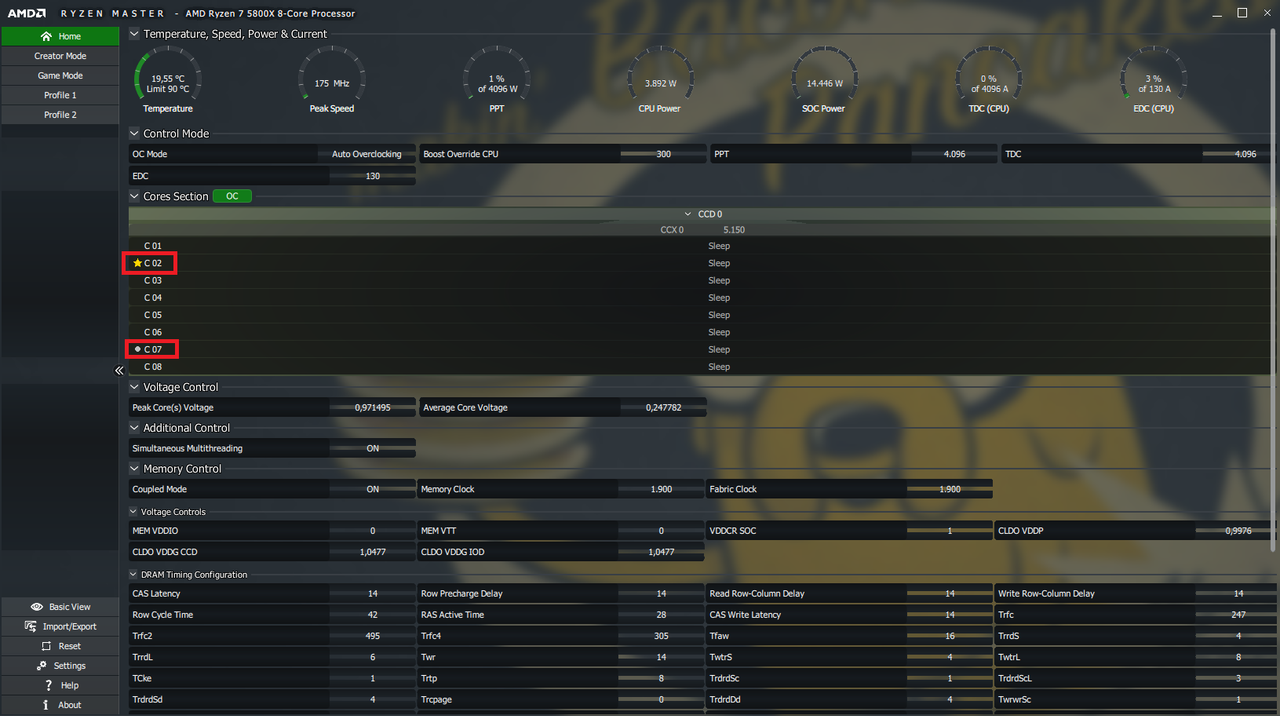The image size is (1280, 716).
Task: Click the Basic View button label
Action: click(x=70, y=607)
